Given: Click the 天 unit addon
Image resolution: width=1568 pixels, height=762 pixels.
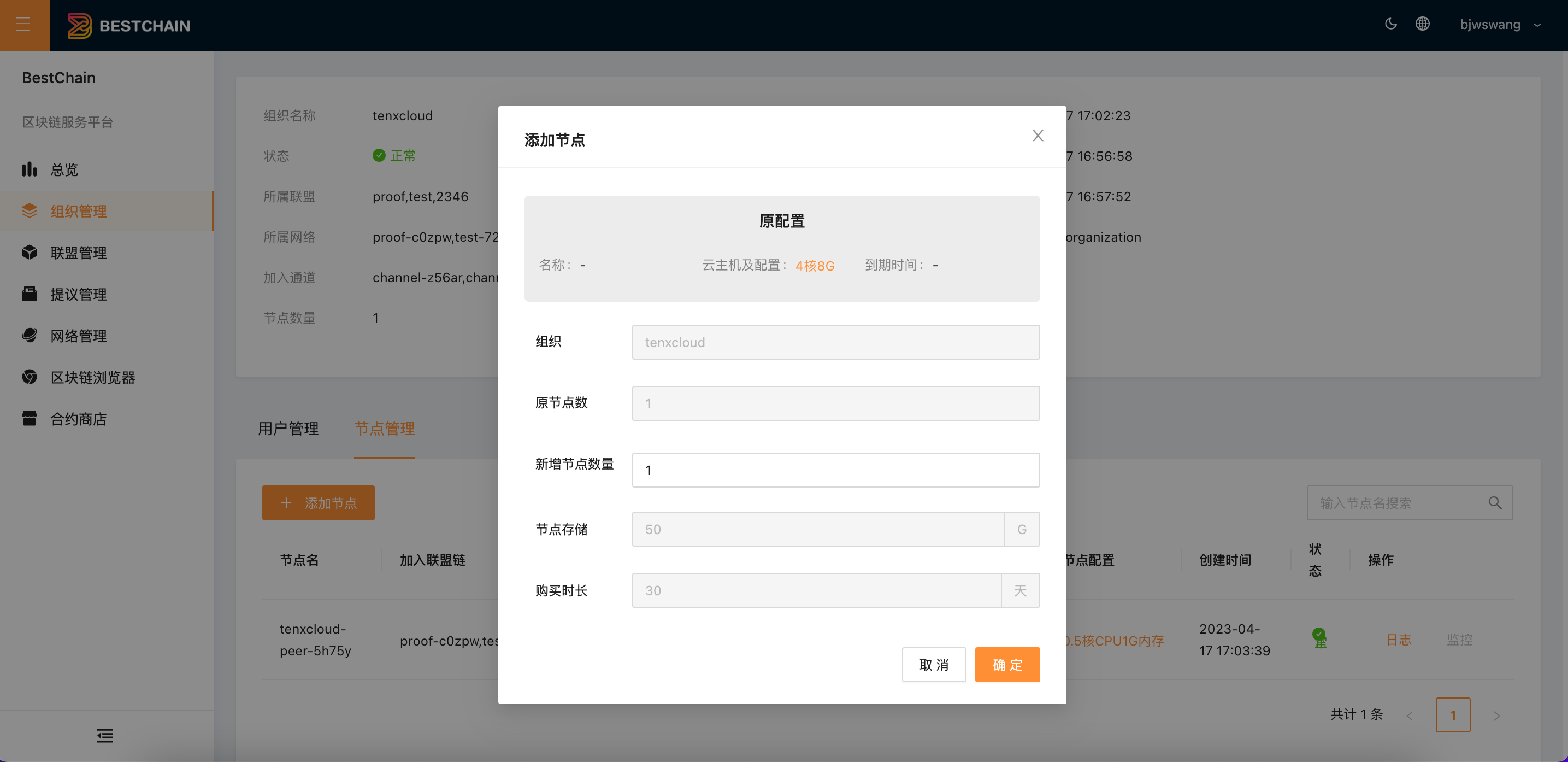Looking at the screenshot, I should (1020, 590).
